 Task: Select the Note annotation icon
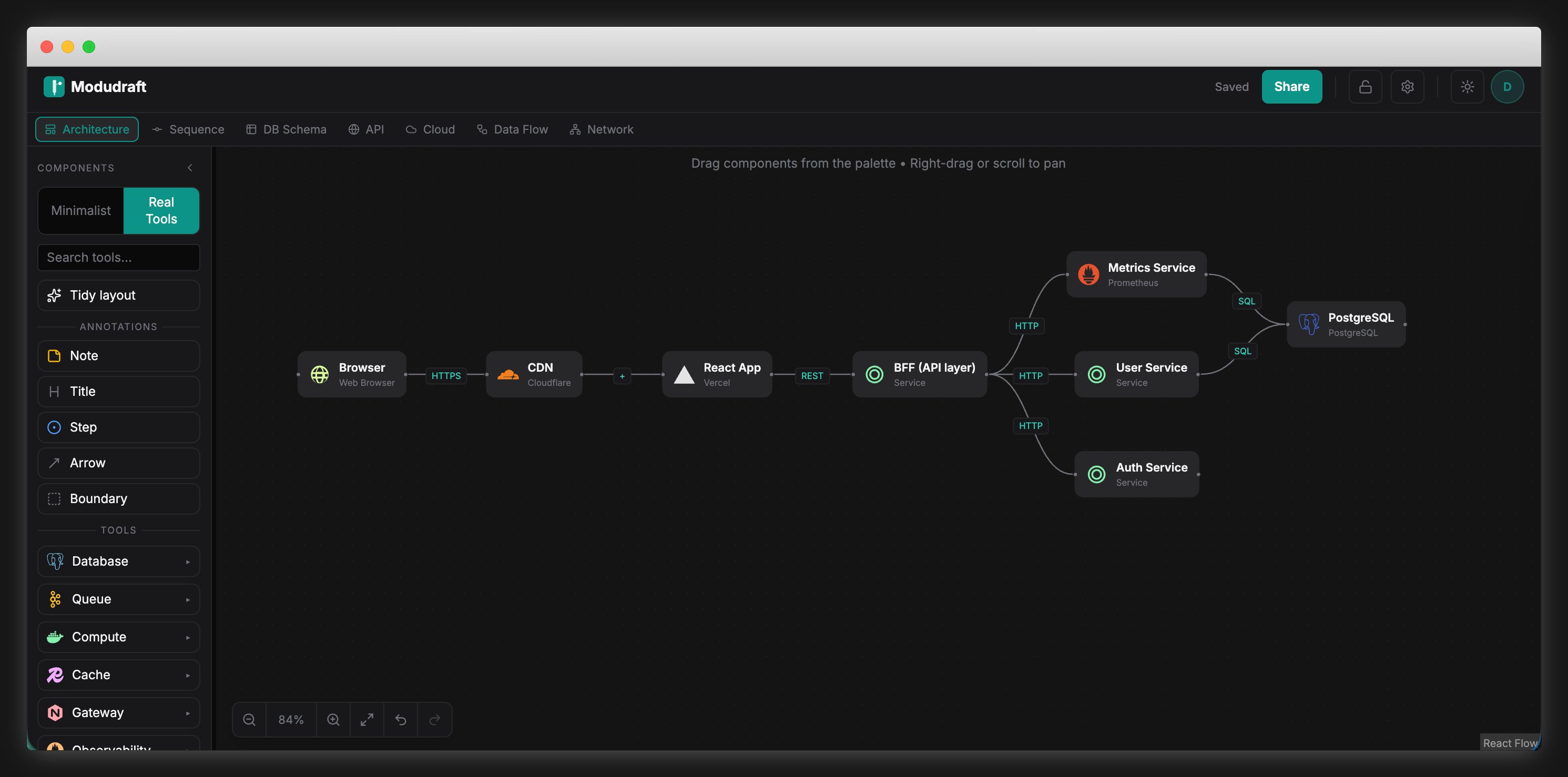pyautogui.click(x=54, y=356)
